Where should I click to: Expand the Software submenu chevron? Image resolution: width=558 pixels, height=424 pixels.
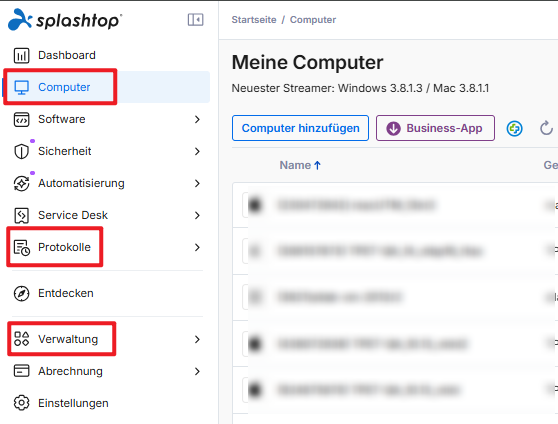point(198,119)
